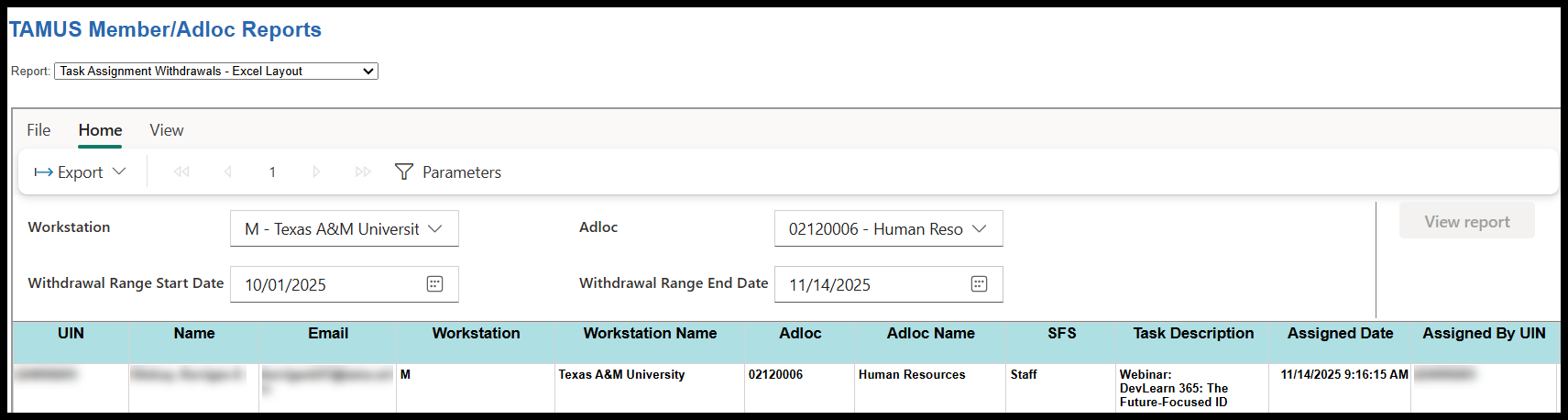The height and width of the screenshot is (420, 1568).
Task: Click the last page navigation icon
Action: tap(363, 171)
